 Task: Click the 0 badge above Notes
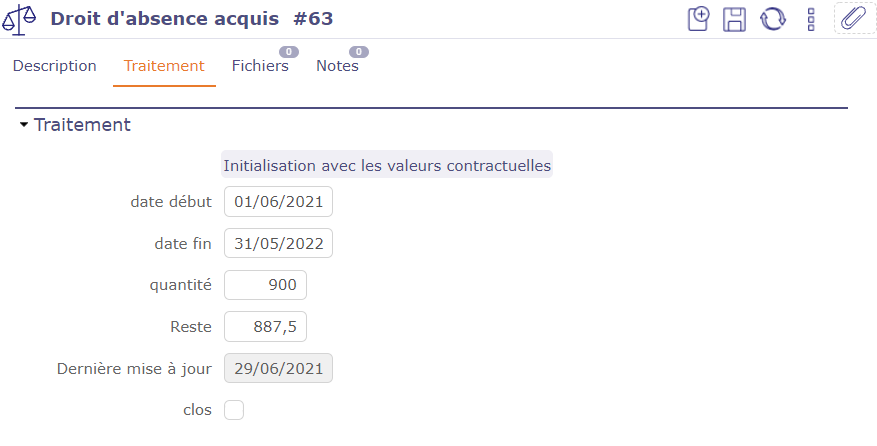coord(358,52)
